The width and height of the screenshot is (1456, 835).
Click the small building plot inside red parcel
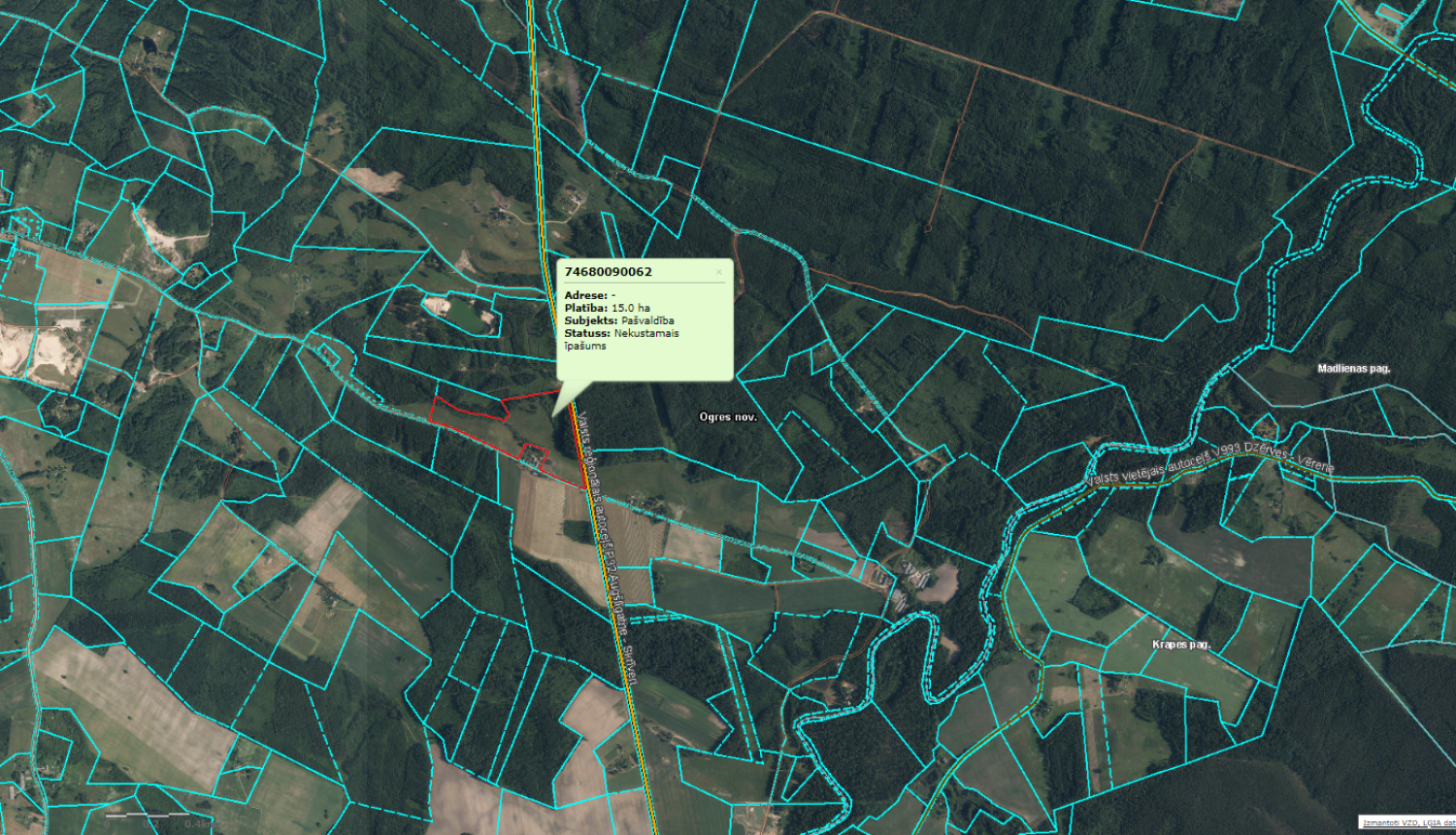pyautogui.click(x=534, y=456)
